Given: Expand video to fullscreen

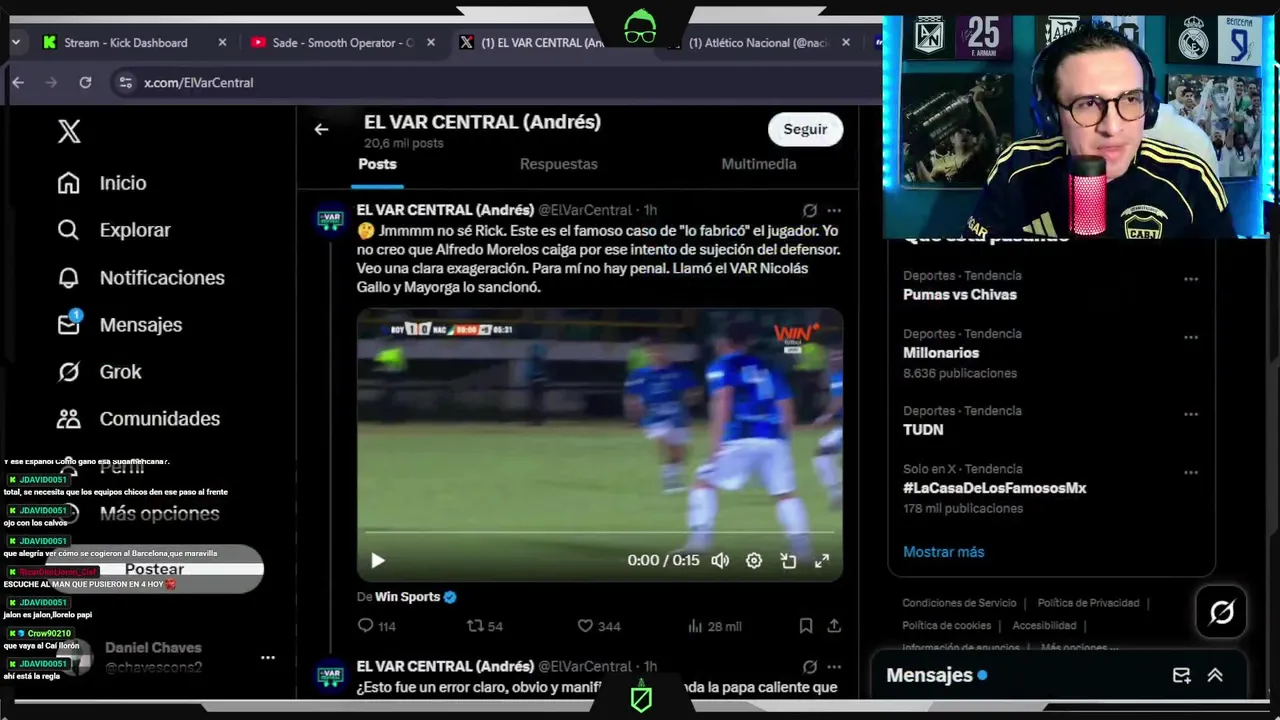Looking at the screenshot, I should [822, 561].
